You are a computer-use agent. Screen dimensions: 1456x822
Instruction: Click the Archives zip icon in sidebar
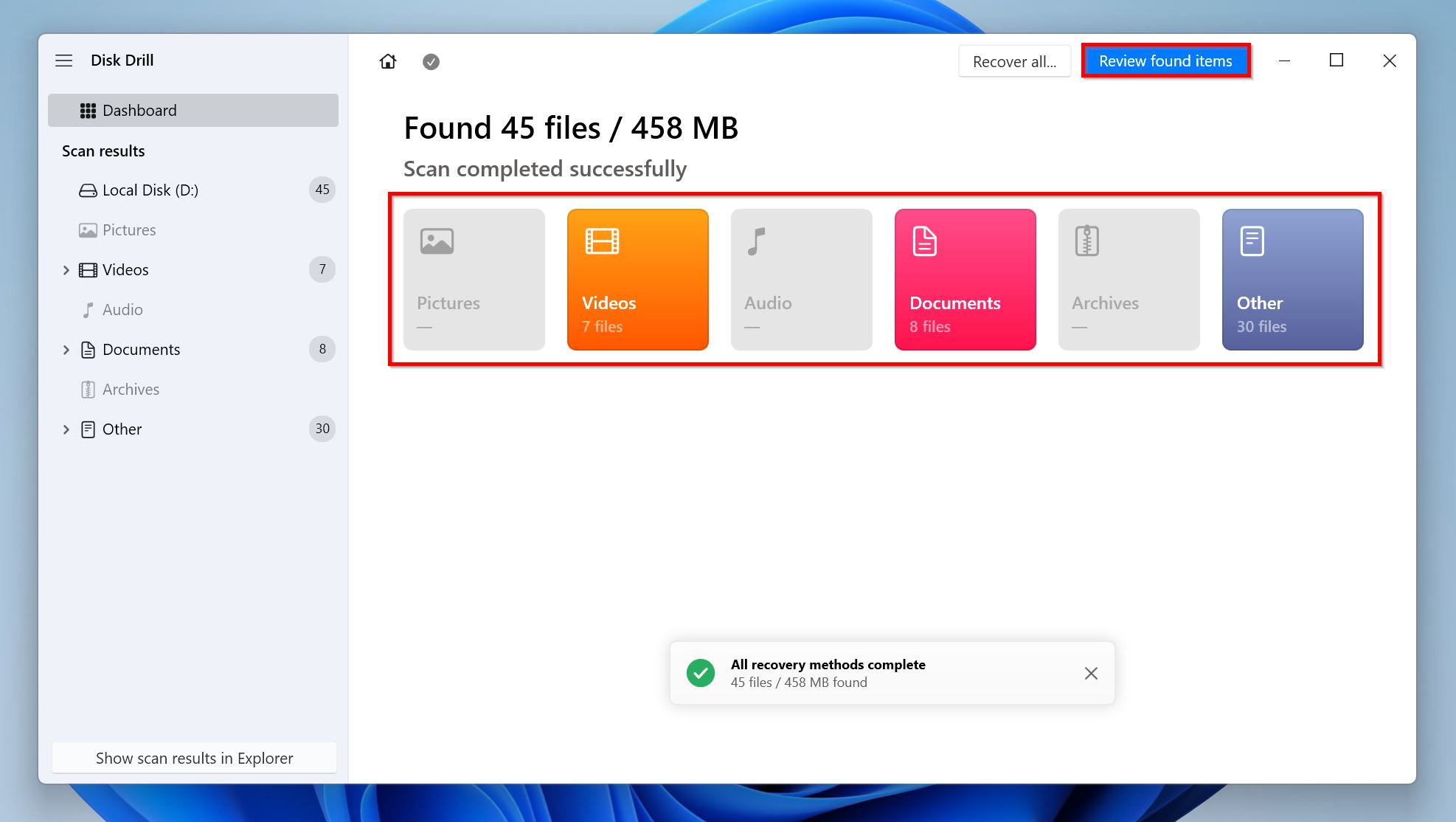(89, 389)
